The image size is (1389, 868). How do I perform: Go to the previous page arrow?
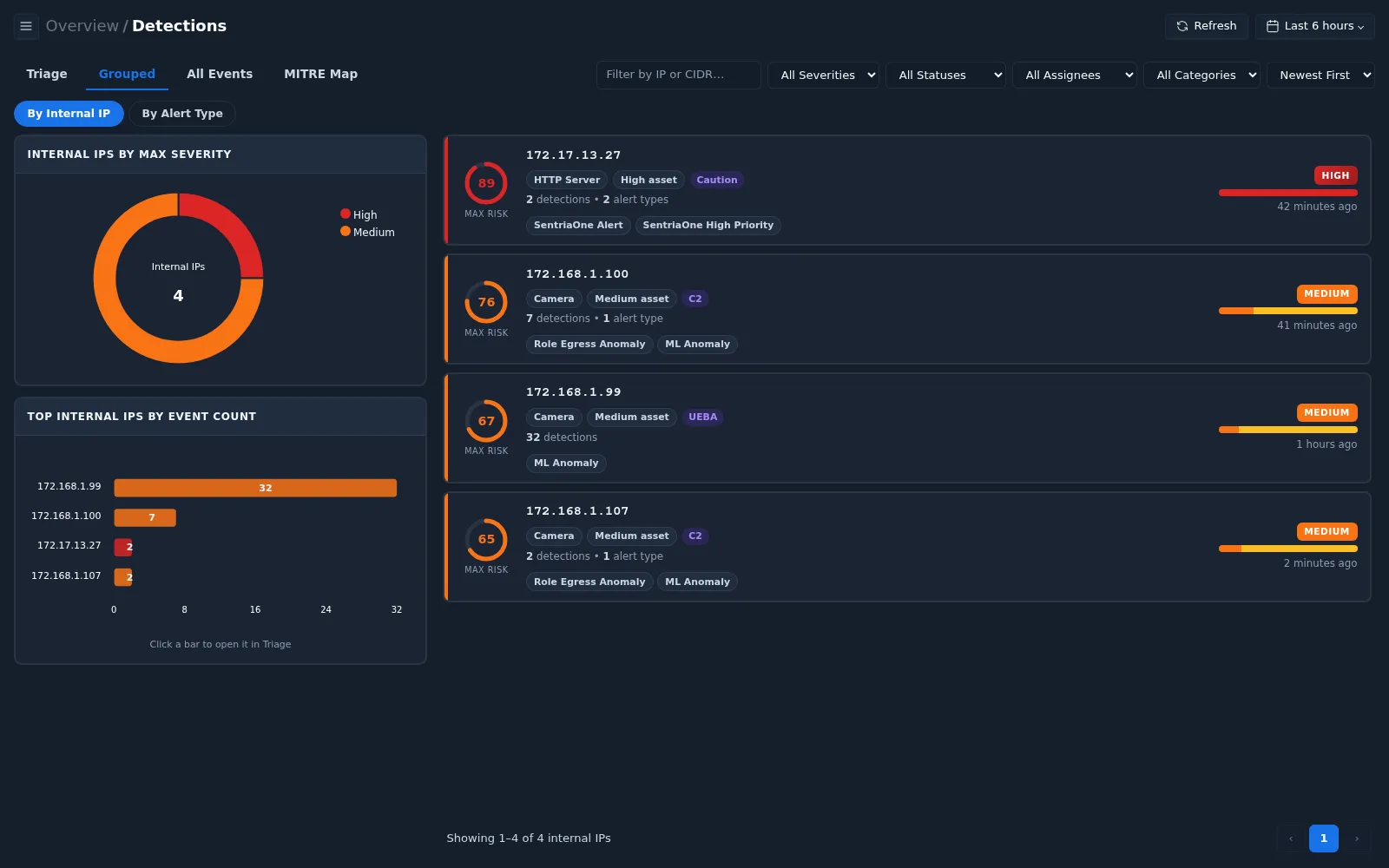click(x=1291, y=838)
